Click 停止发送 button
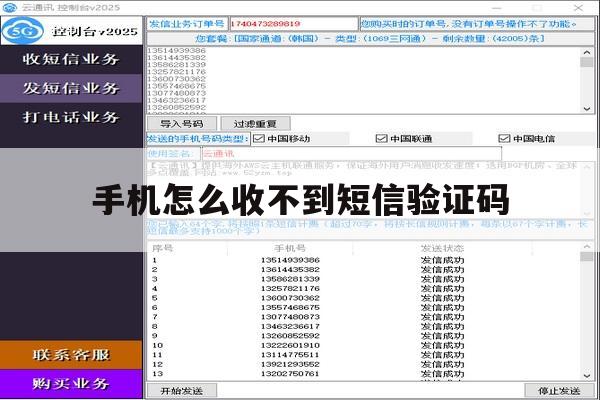 [559, 391]
